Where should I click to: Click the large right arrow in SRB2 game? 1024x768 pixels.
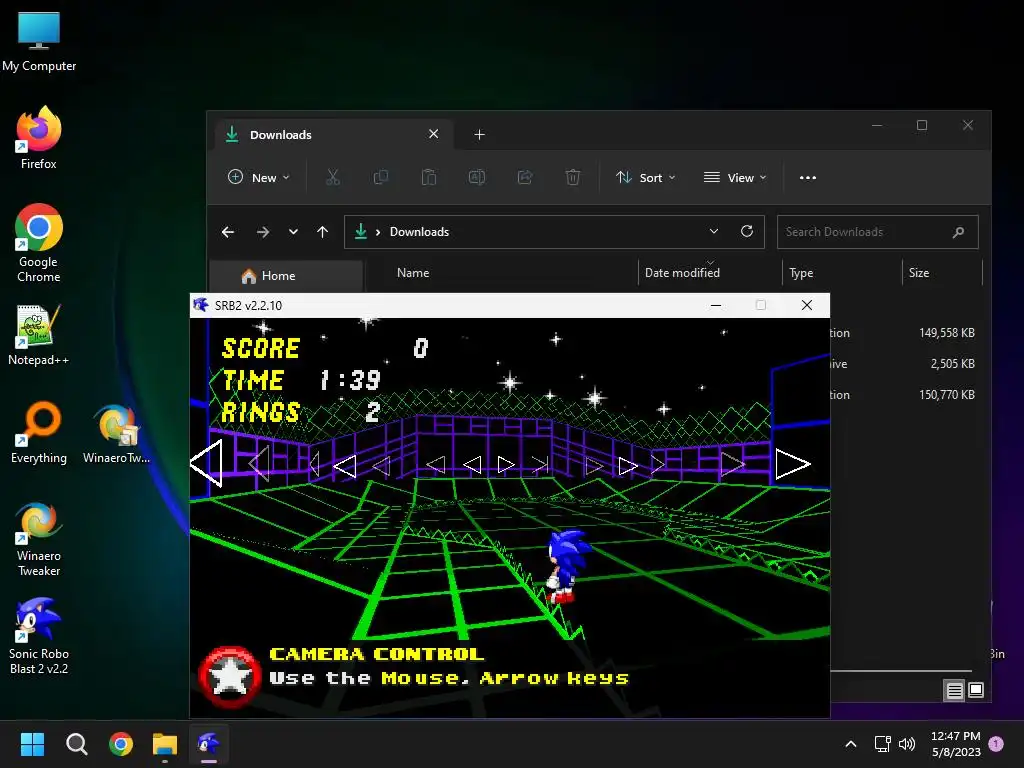tap(792, 464)
